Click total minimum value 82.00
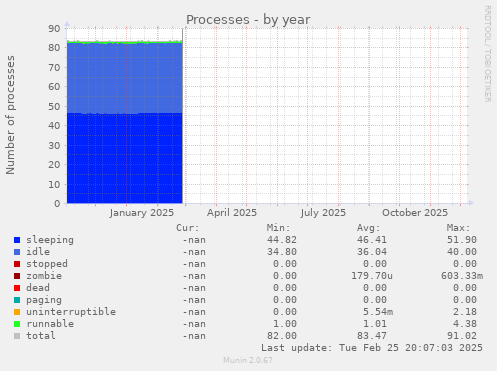 point(282,336)
